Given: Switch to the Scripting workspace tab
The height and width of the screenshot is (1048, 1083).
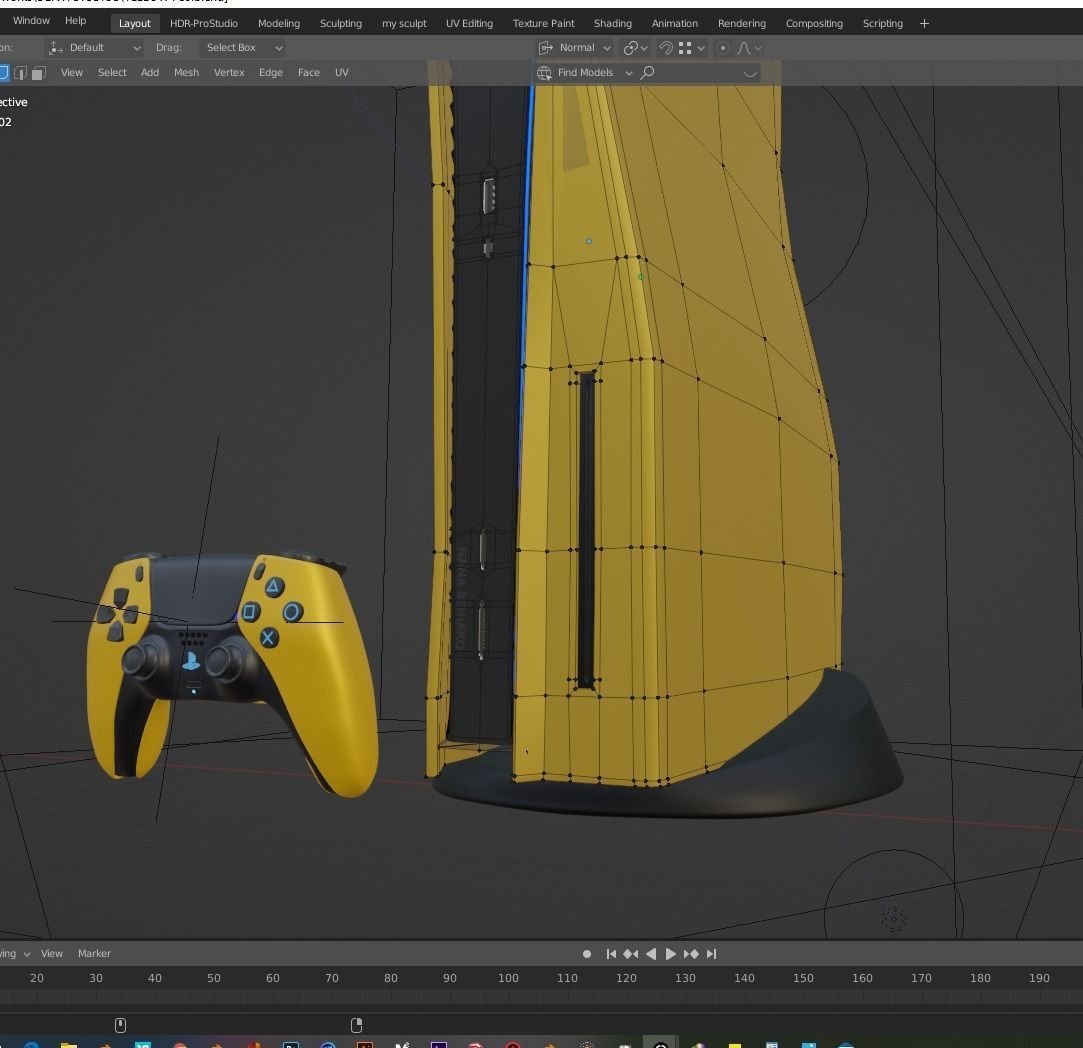Looking at the screenshot, I should pos(883,23).
